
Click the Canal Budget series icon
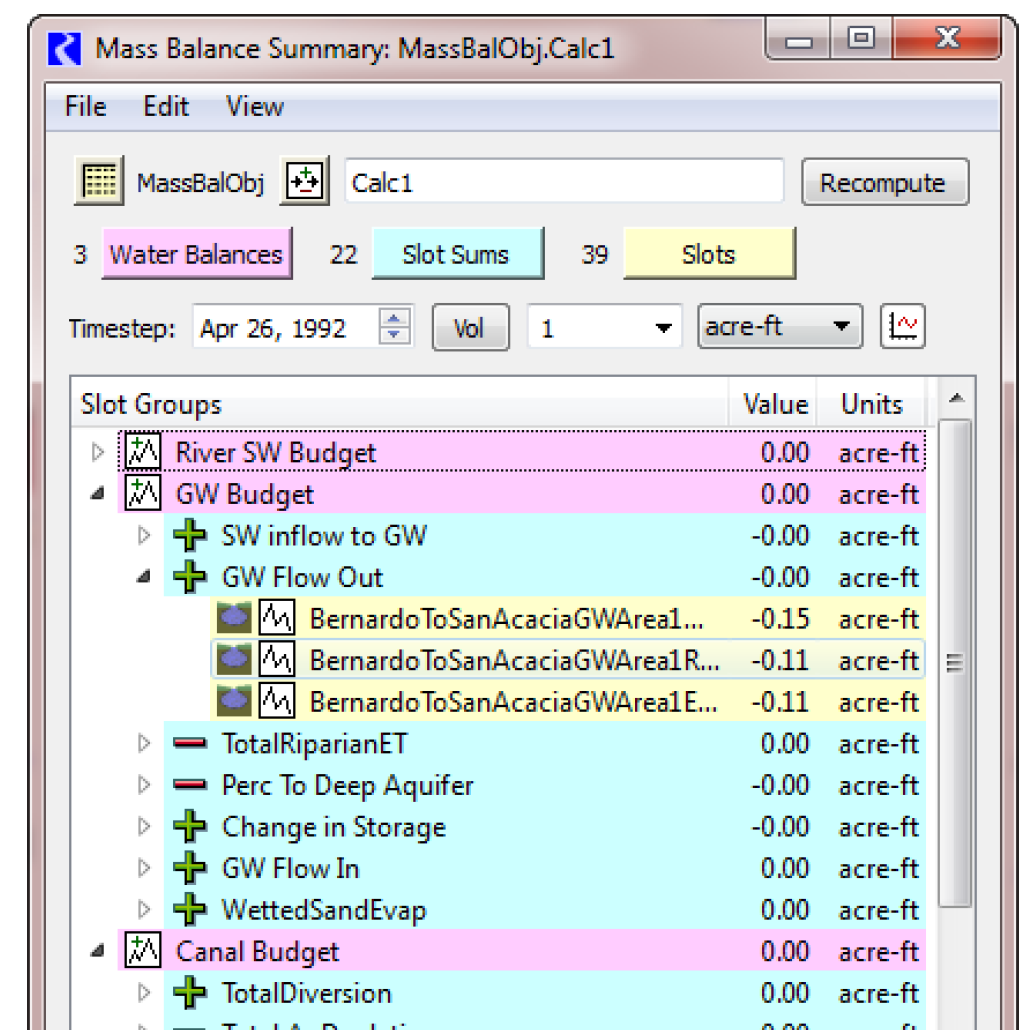coord(142,952)
